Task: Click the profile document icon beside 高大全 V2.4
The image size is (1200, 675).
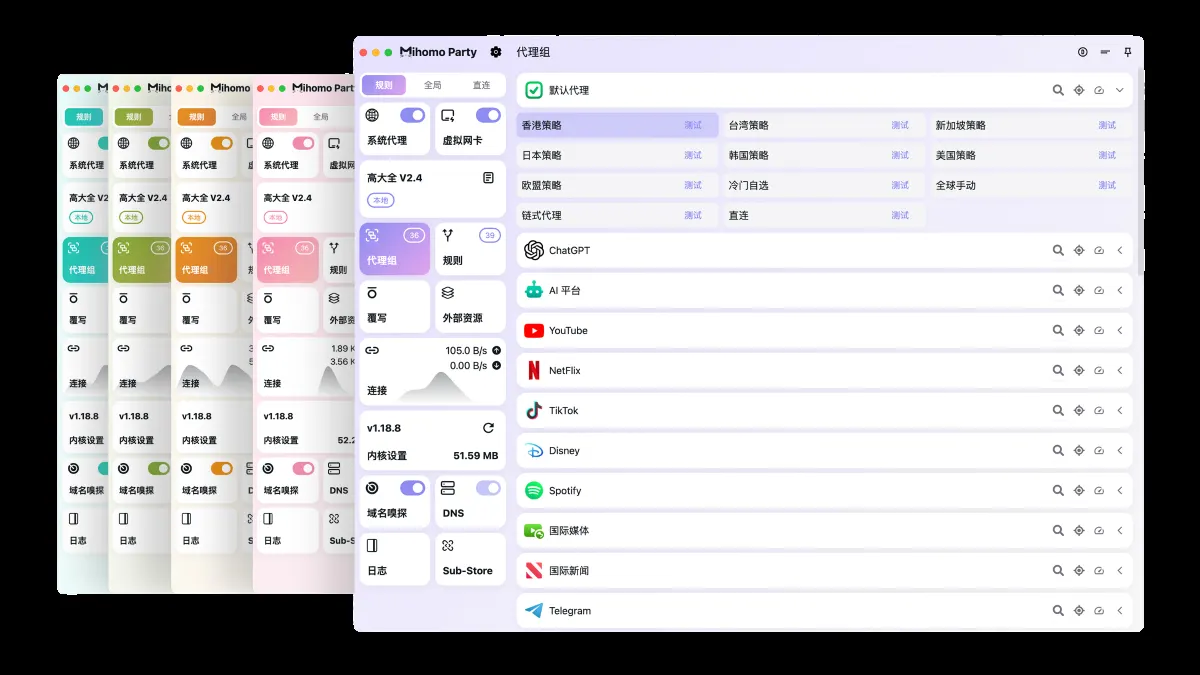Action: tap(488, 178)
